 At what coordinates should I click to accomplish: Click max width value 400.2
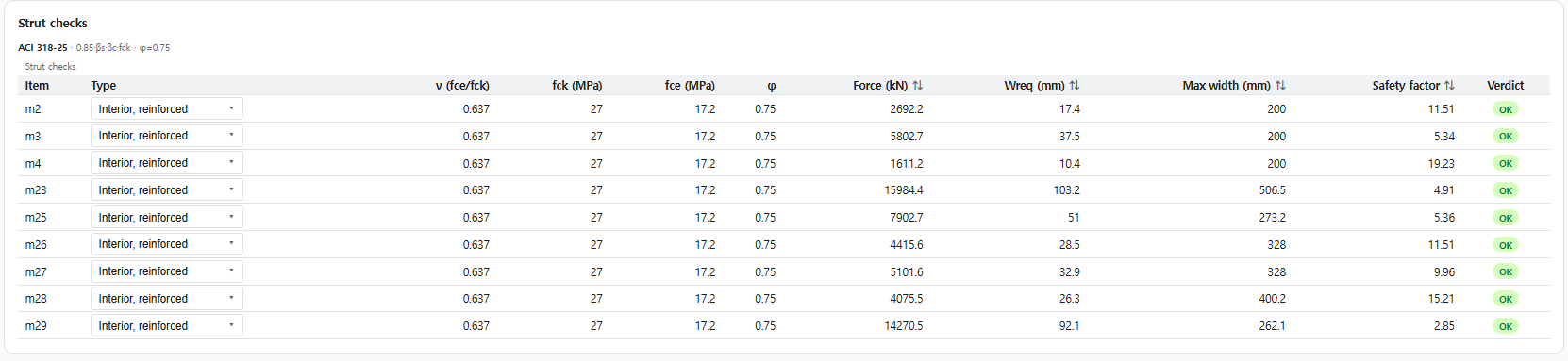coord(1273,299)
